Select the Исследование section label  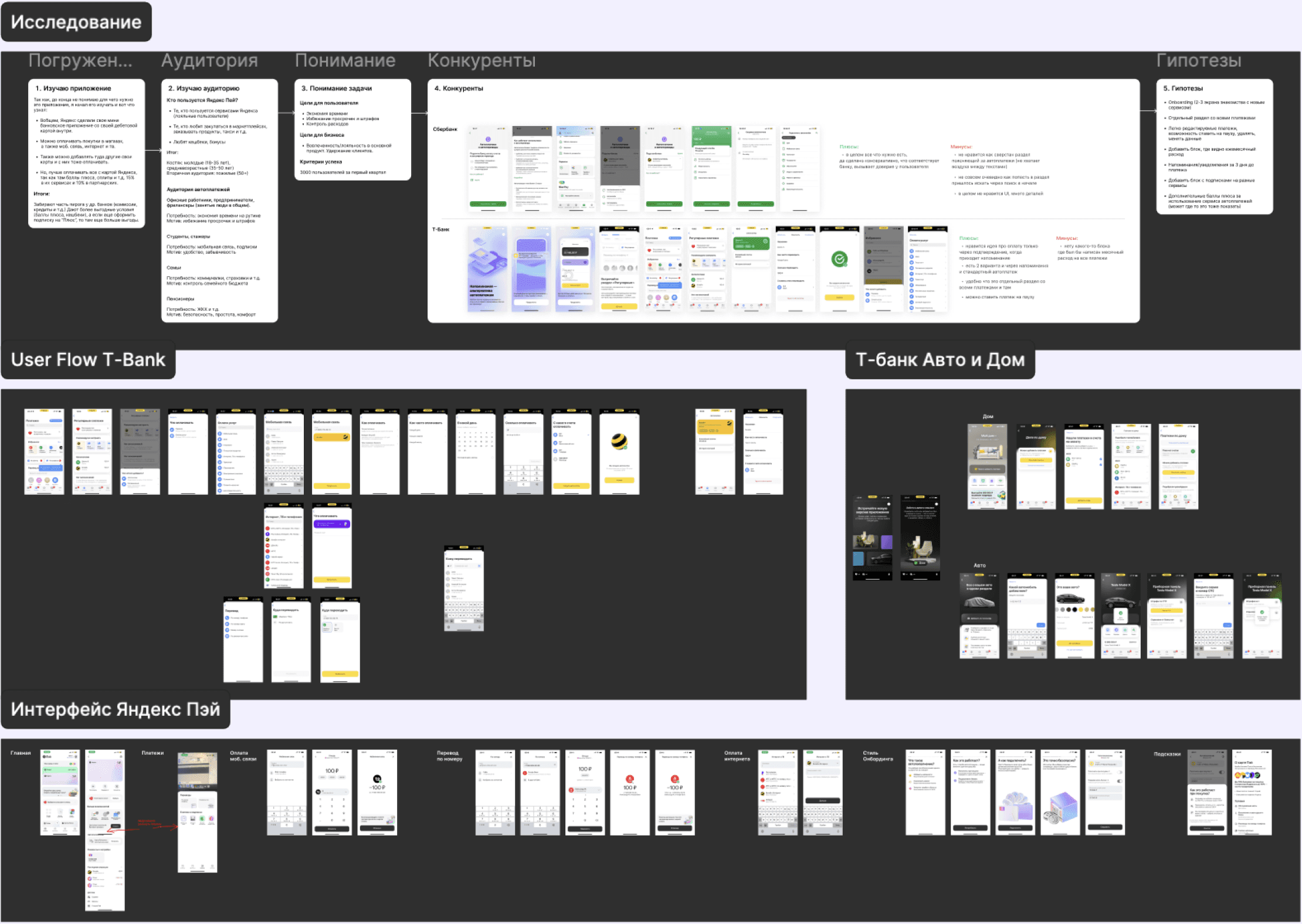76,22
